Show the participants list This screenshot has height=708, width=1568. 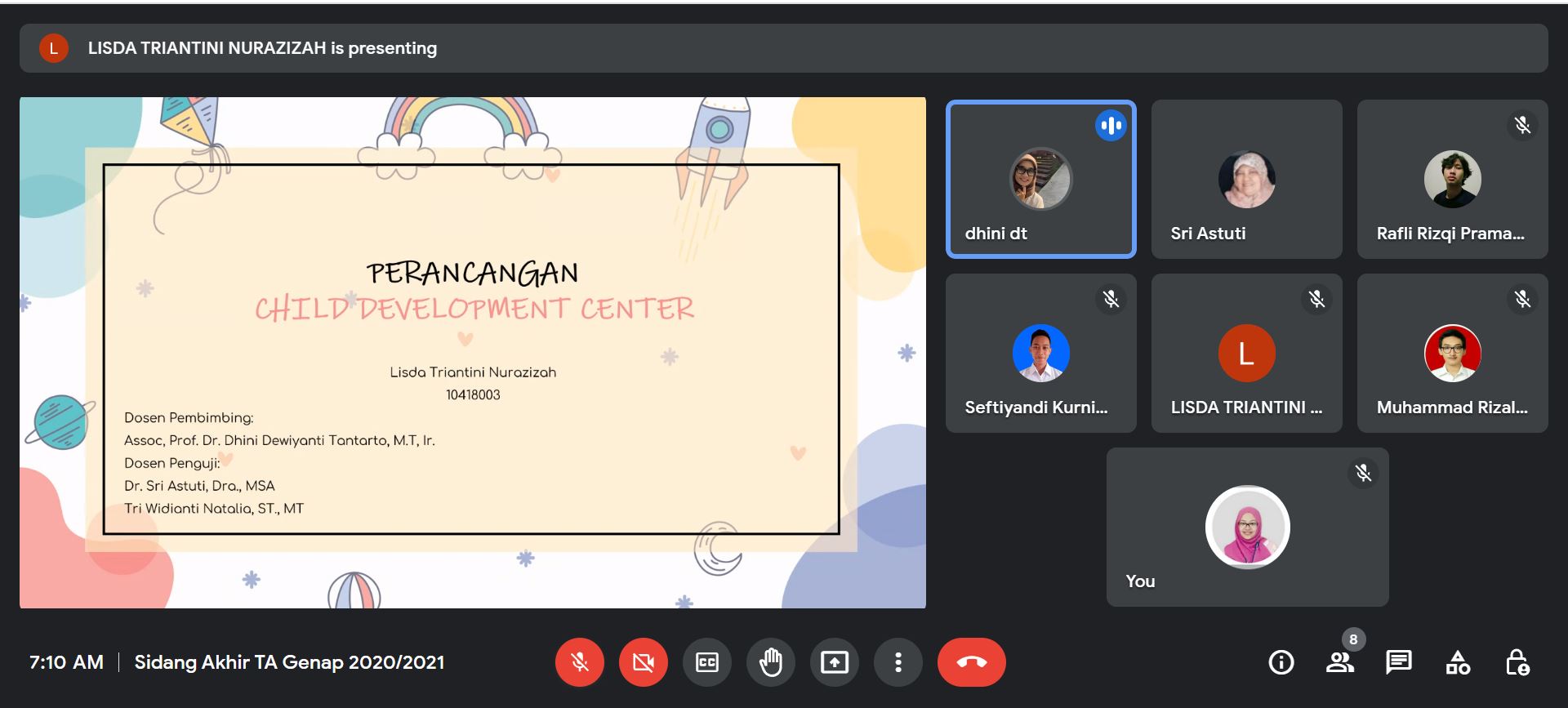1339,662
